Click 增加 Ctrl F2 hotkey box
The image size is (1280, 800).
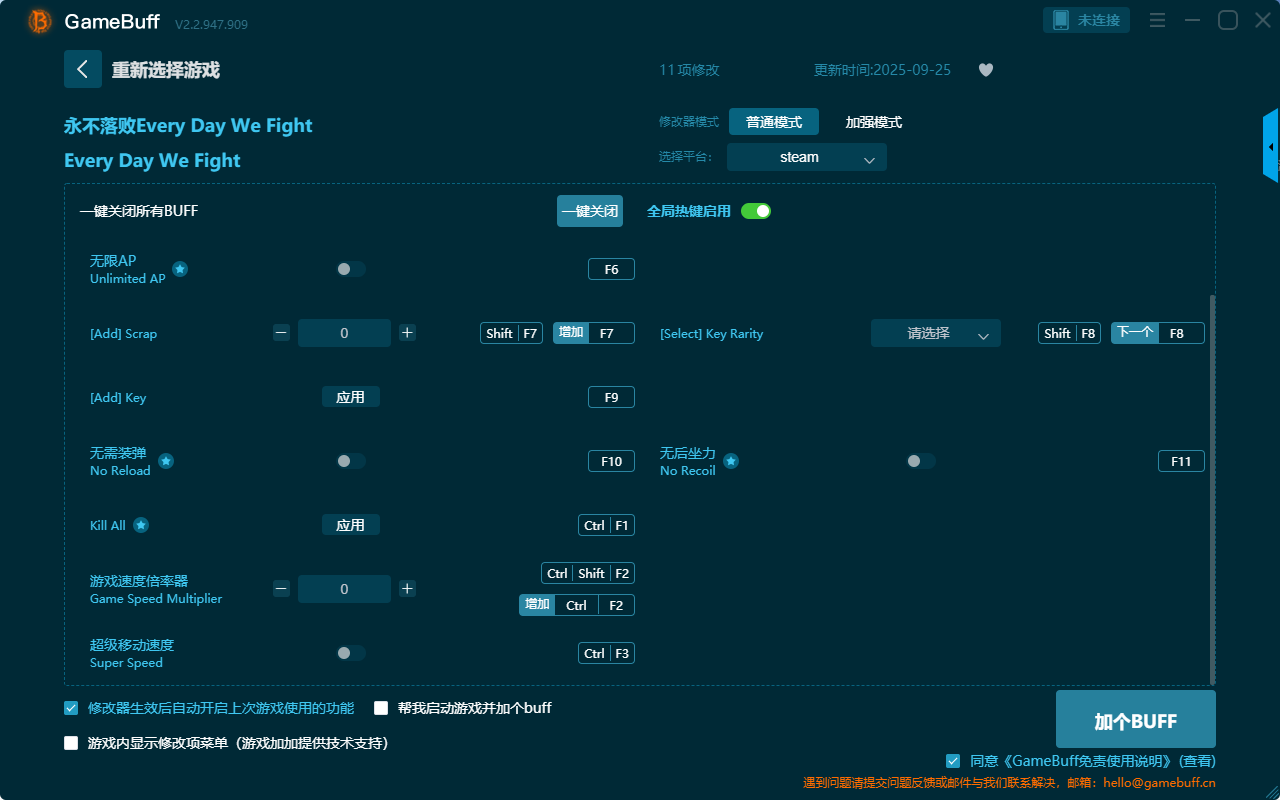(577, 605)
